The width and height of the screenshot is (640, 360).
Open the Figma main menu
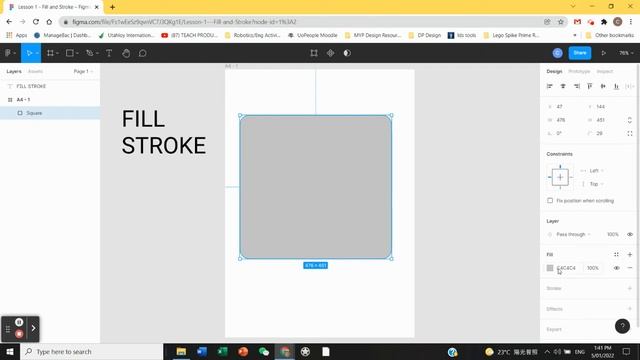coord(8,53)
